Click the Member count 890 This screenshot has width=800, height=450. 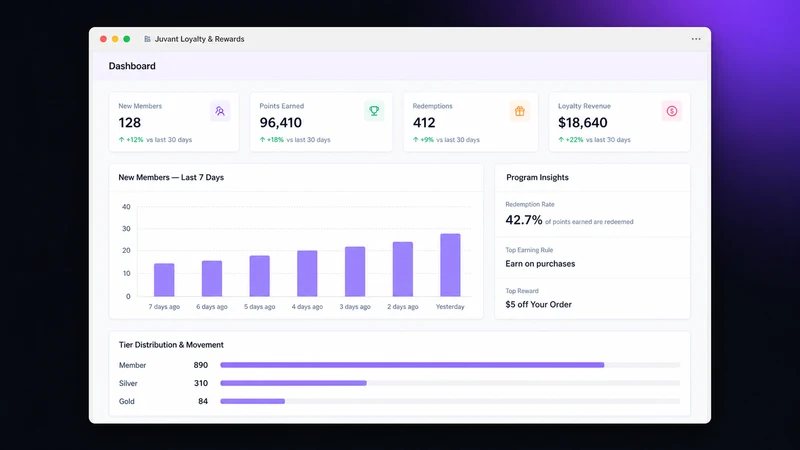pos(201,365)
